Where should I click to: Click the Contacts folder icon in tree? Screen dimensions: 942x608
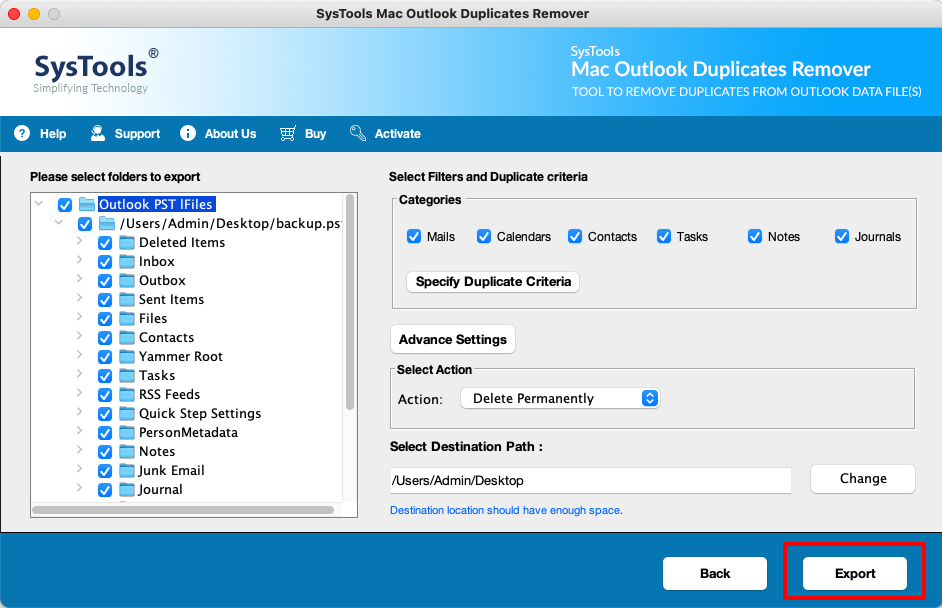tap(127, 338)
